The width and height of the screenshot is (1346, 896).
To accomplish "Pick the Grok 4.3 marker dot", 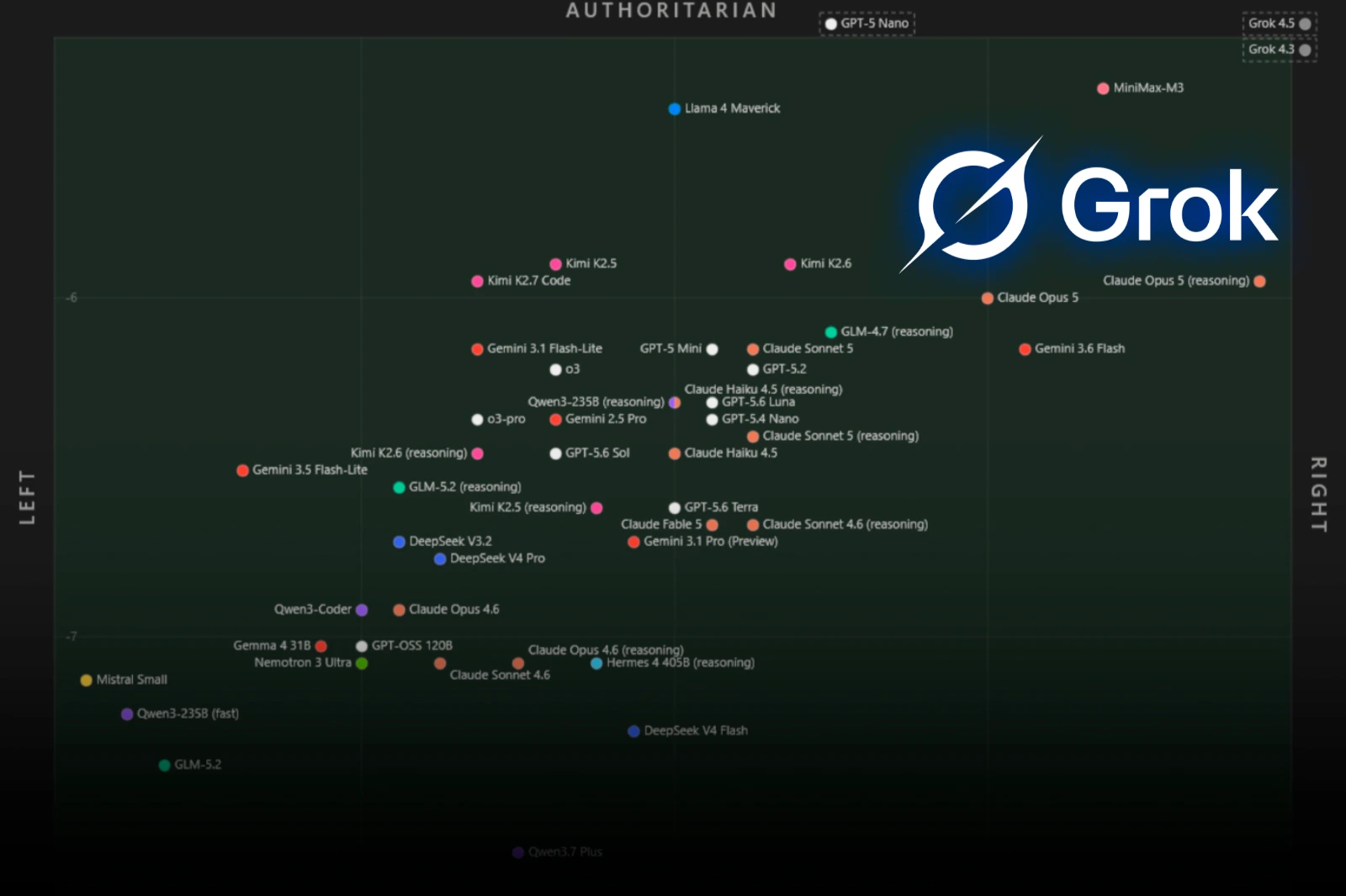I will [1305, 50].
